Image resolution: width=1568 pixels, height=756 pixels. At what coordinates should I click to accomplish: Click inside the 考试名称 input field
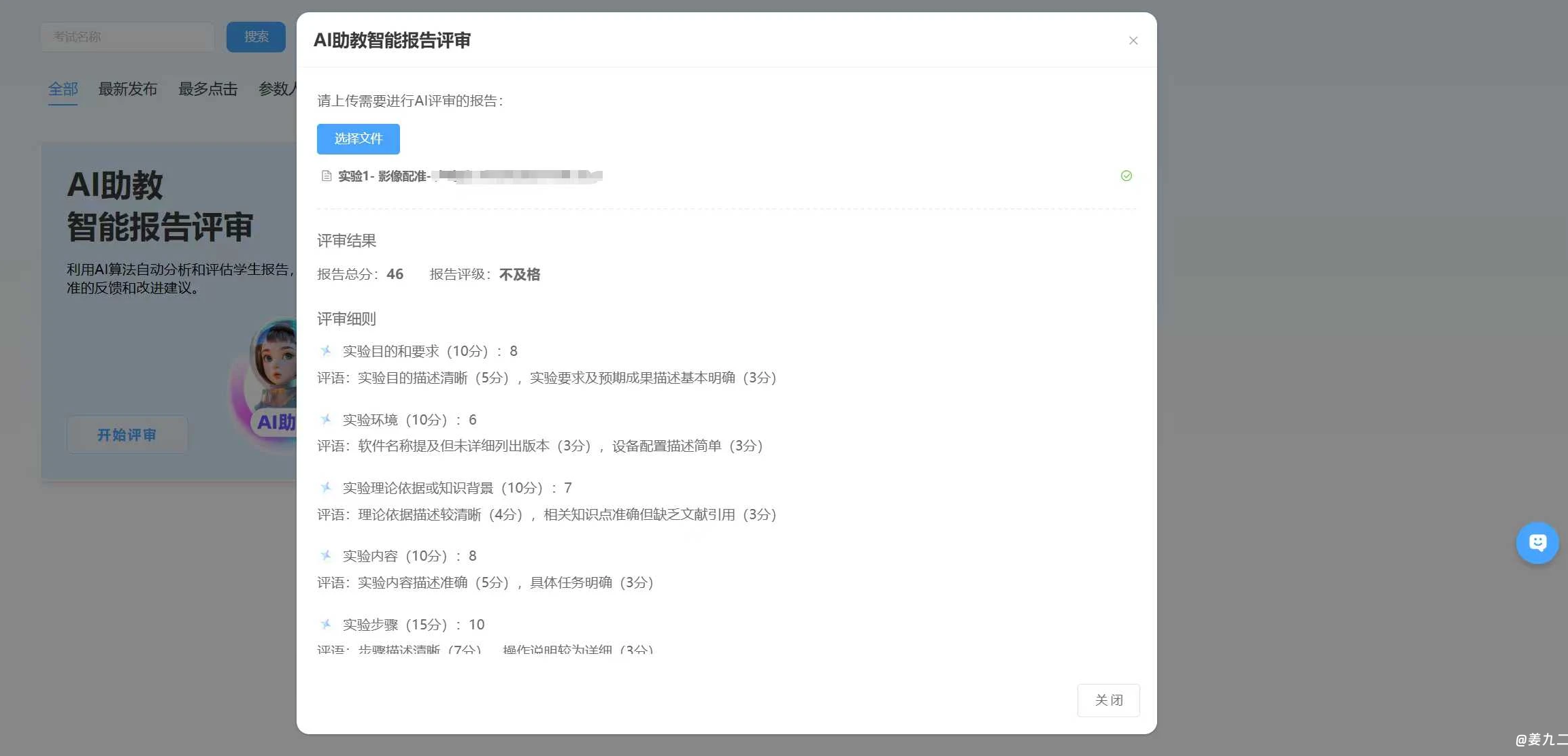tap(127, 36)
